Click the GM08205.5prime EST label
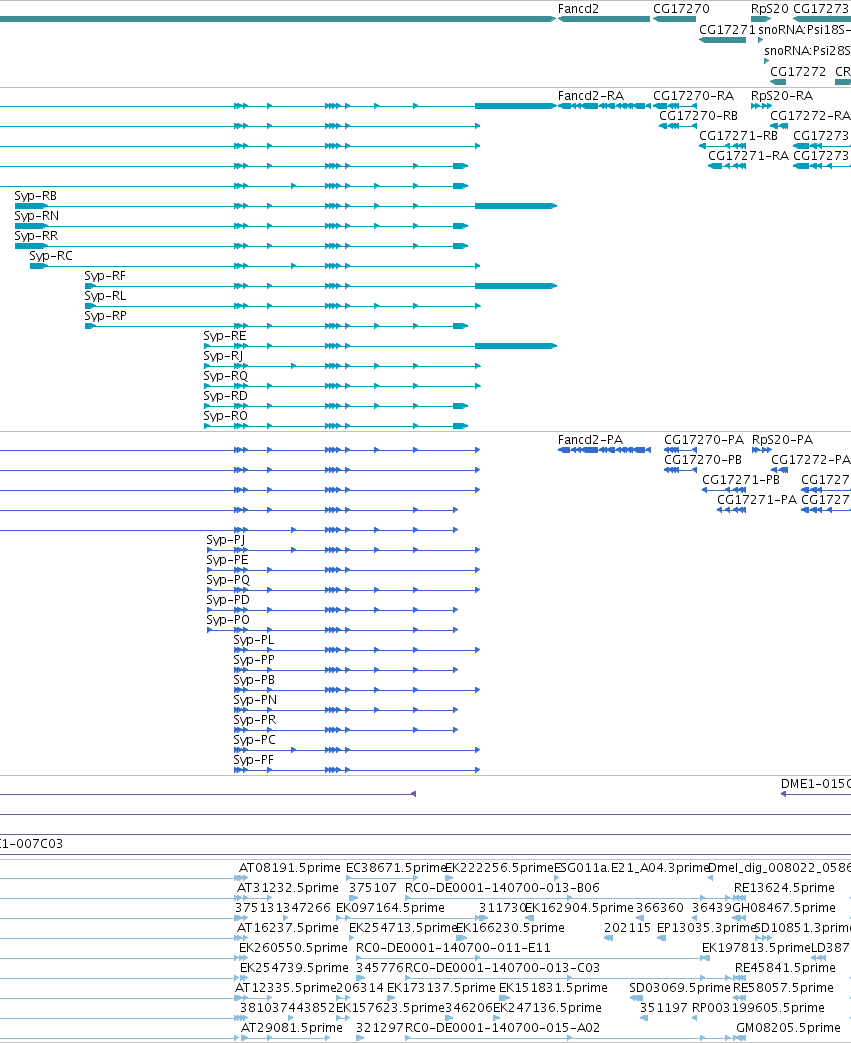This screenshot has height=1043, width=851. click(x=788, y=1028)
